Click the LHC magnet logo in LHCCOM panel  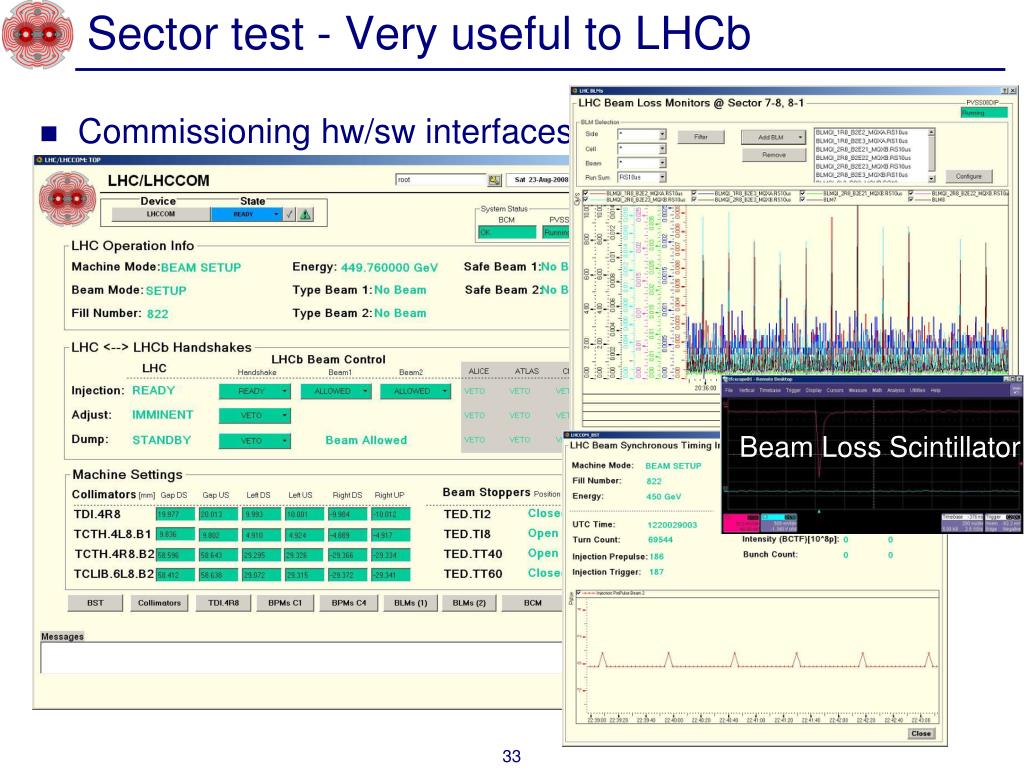pos(67,199)
